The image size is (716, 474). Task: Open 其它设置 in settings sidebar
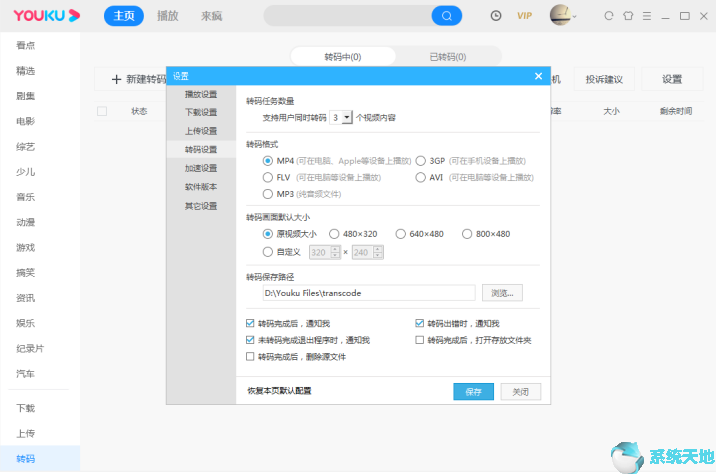point(201,206)
